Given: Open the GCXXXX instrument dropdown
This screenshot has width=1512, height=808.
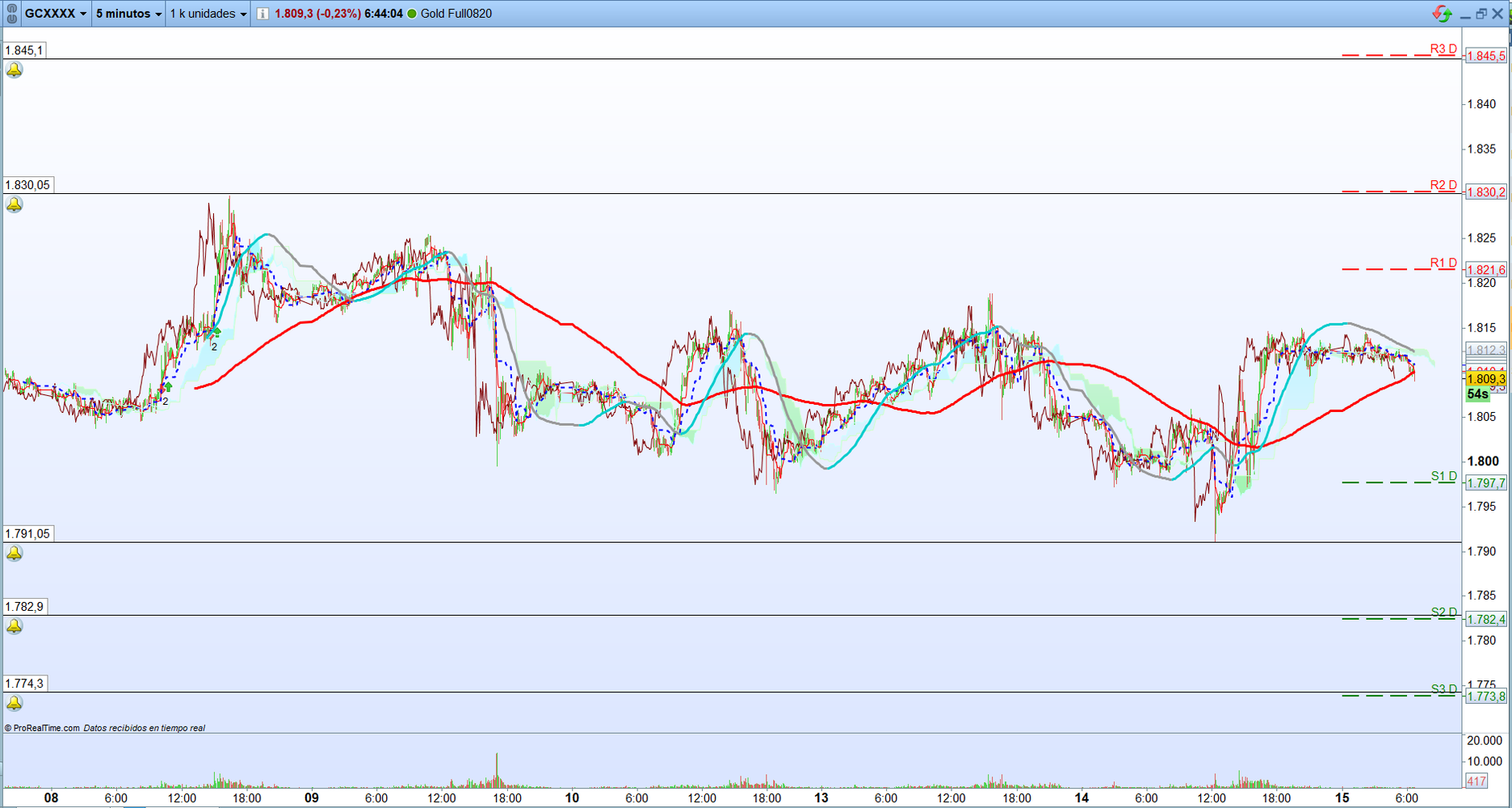Looking at the screenshot, I should click(55, 14).
